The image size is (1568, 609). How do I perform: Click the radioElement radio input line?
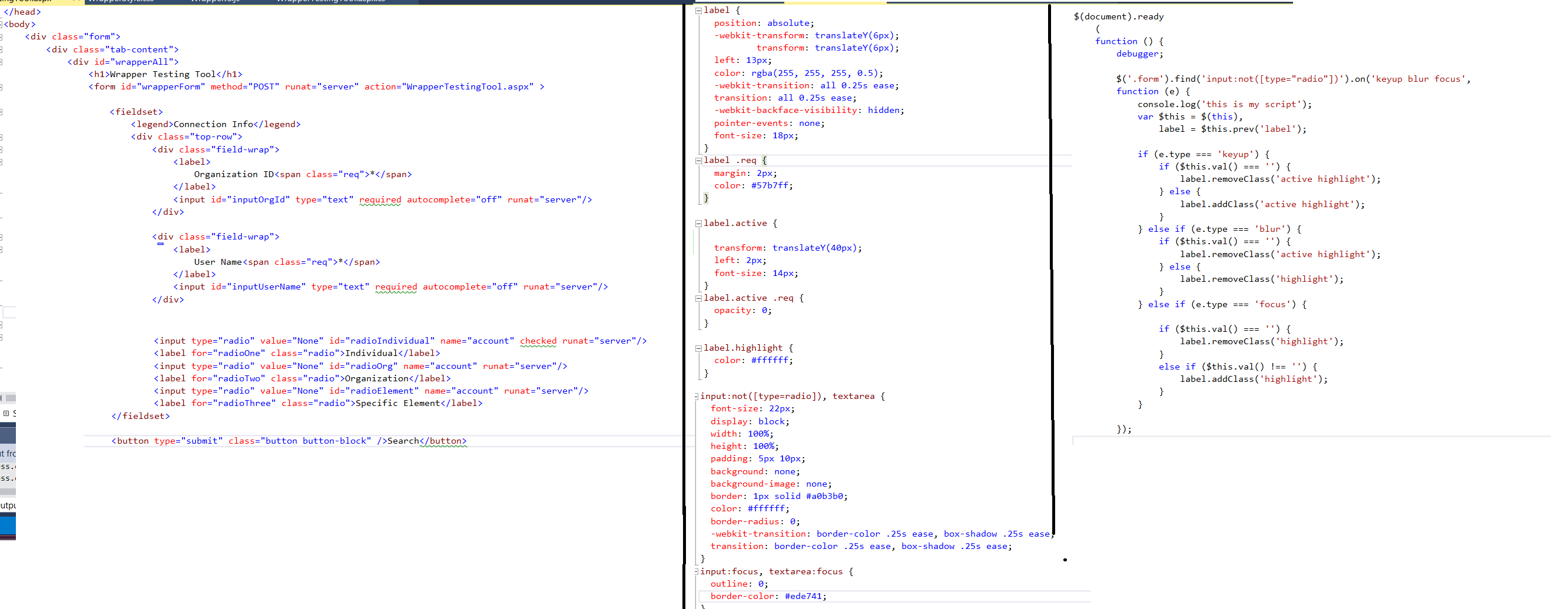[371, 391]
